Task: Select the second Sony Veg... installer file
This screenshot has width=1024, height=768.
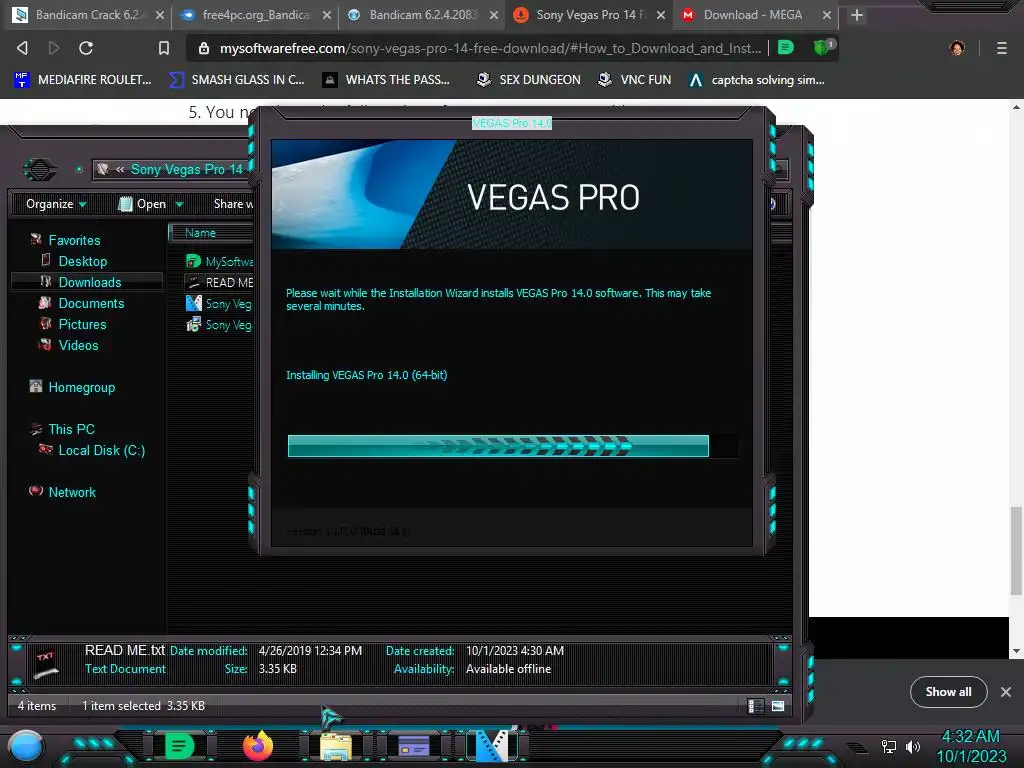Action: click(x=219, y=325)
